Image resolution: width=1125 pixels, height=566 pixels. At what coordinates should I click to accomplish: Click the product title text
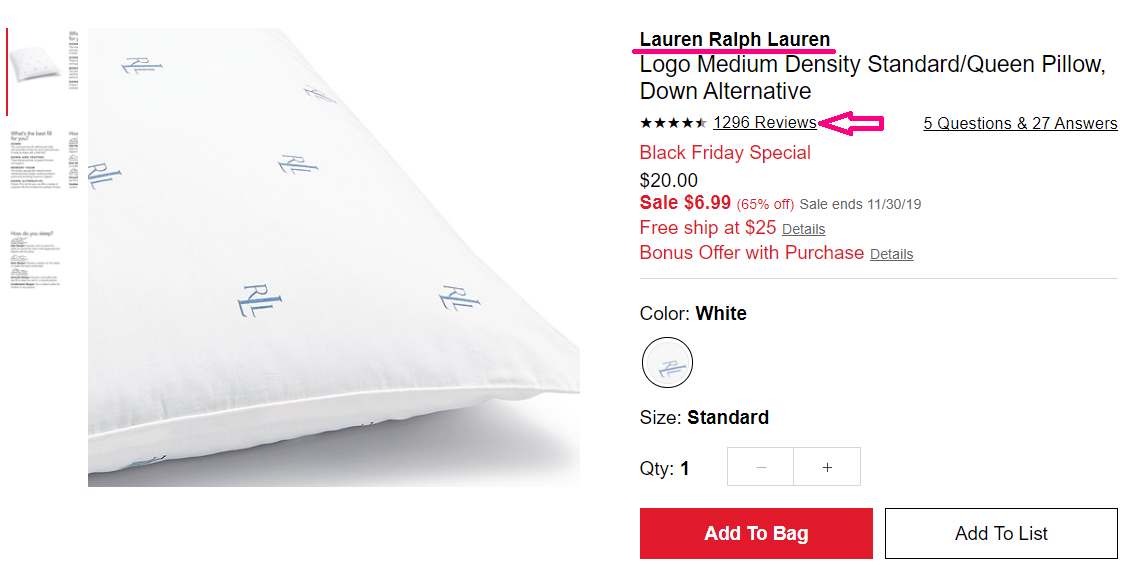(x=872, y=77)
